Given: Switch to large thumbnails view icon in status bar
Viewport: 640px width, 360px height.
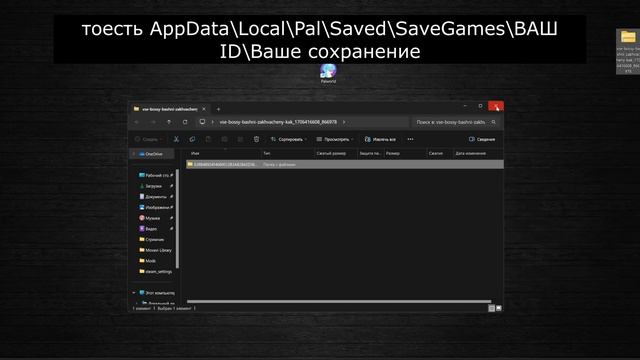Looking at the screenshot, I should [498, 308].
